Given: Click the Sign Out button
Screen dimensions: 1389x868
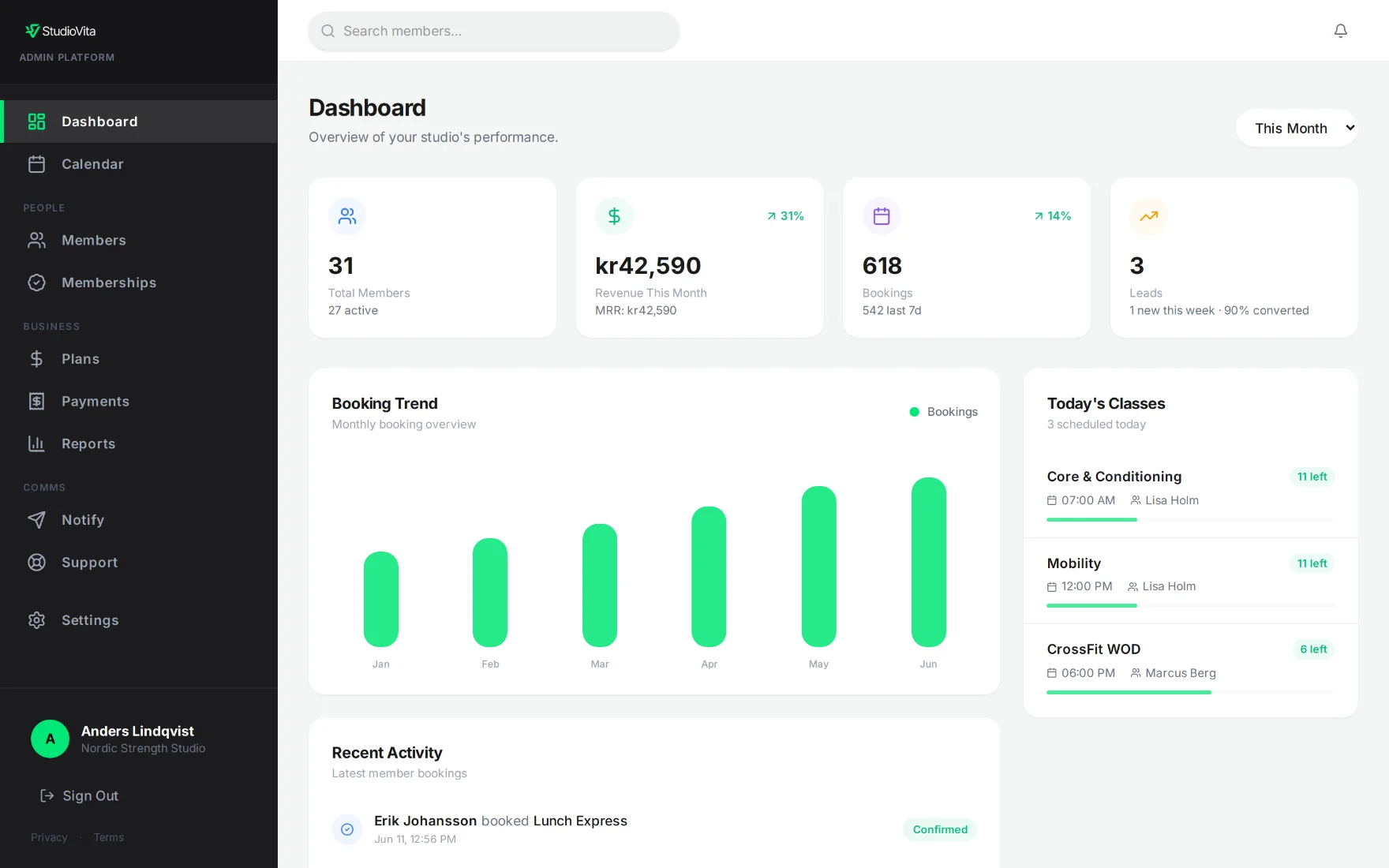Looking at the screenshot, I should tap(79, 795).
